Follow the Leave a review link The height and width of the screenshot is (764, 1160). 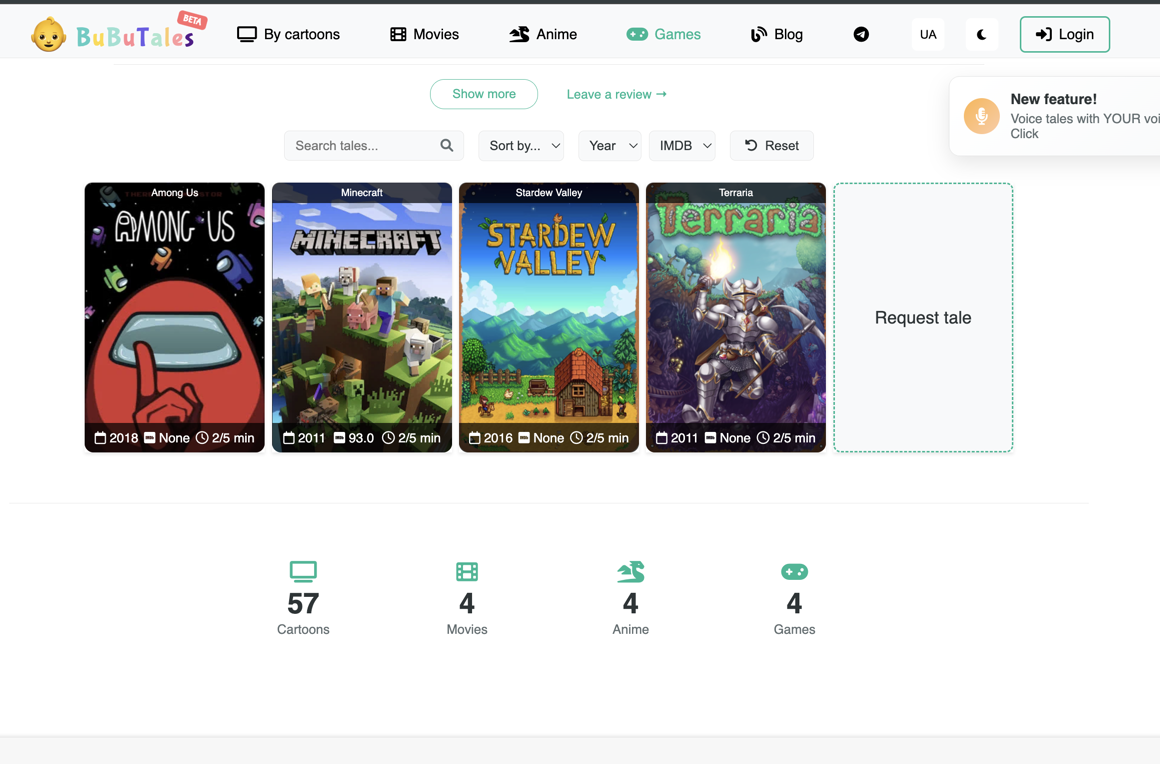click(616, 94)
